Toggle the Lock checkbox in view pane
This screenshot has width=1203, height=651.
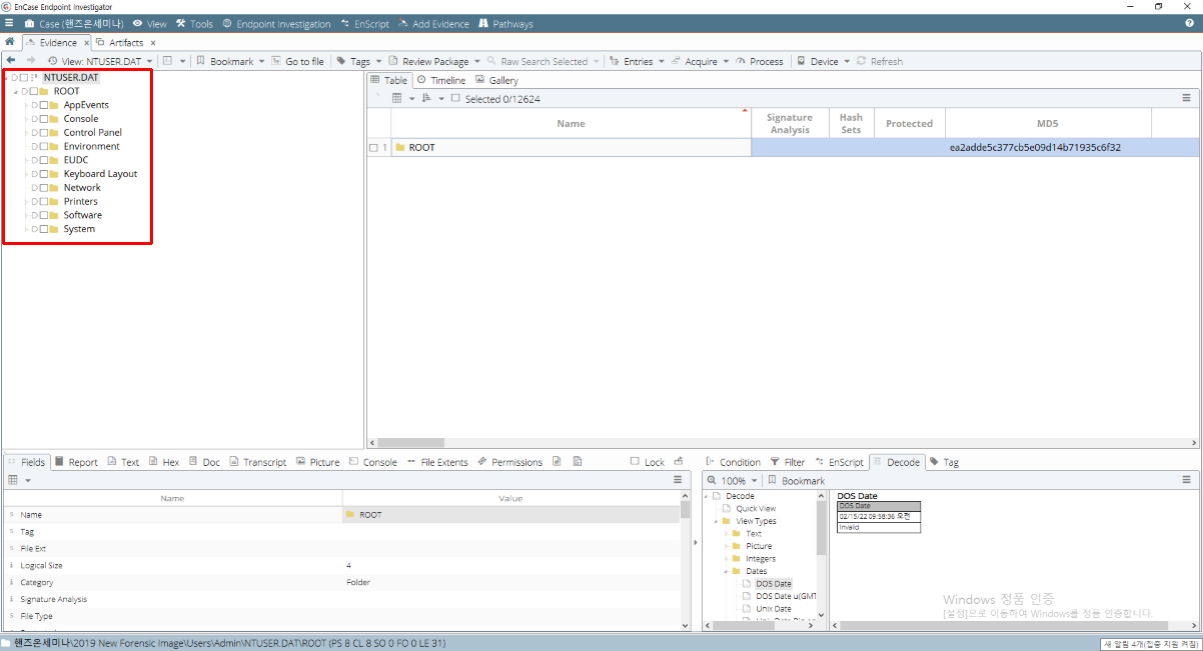point(635,462)
